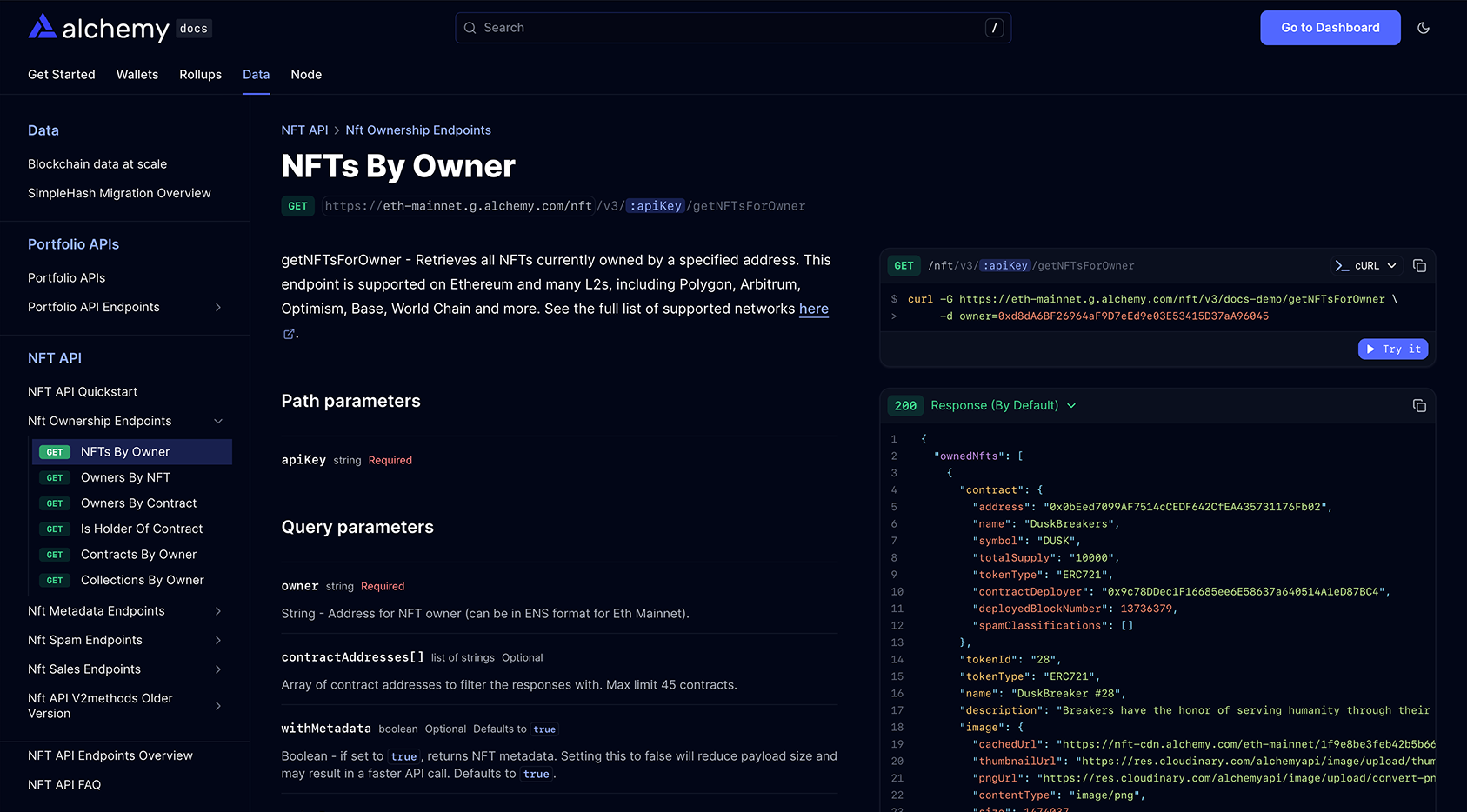Click the search magnifier icon
This screenshot has height=812, width=1467.
[x=470, y=28]
